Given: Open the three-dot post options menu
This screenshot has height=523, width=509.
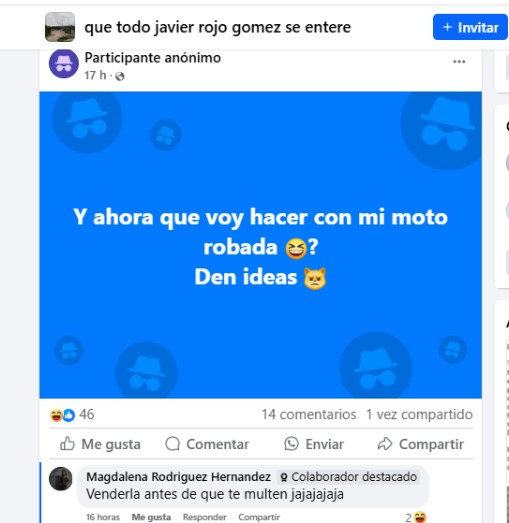Looking at the screenshot, I should pyautogui.click(x=459, y=62).
